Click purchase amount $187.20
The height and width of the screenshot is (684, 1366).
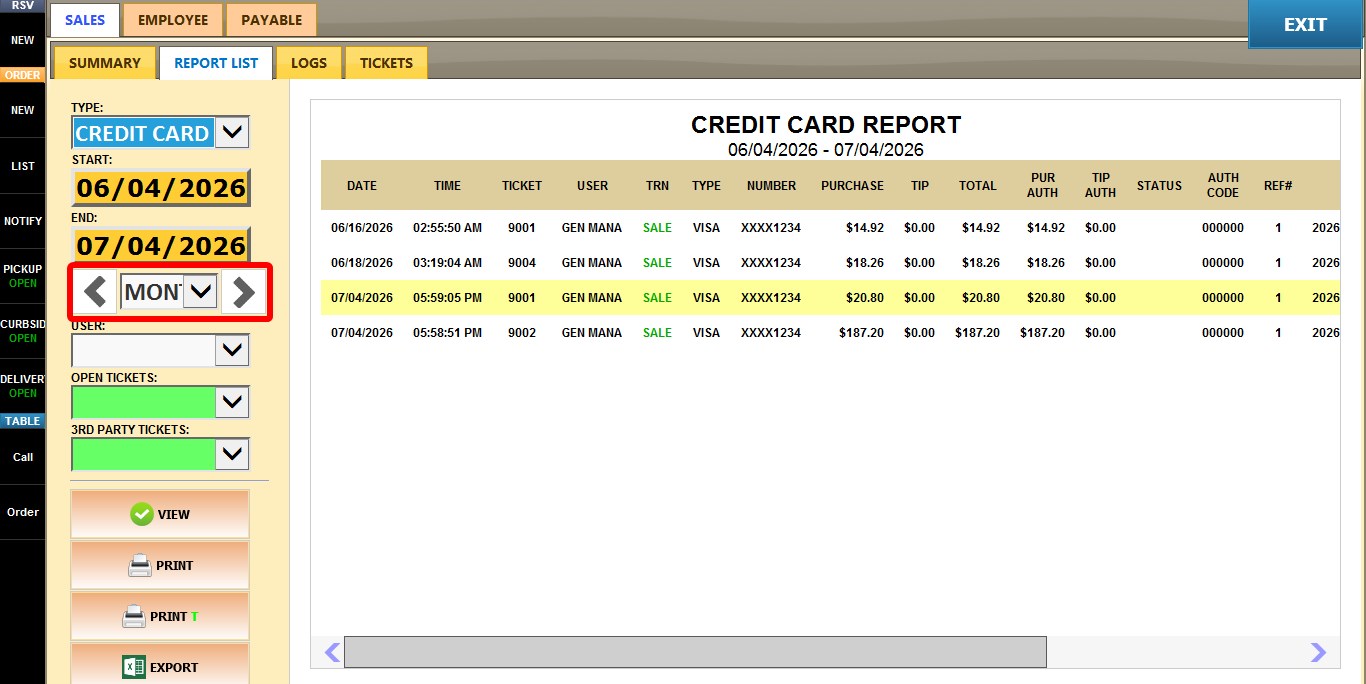tap(861, 333)
